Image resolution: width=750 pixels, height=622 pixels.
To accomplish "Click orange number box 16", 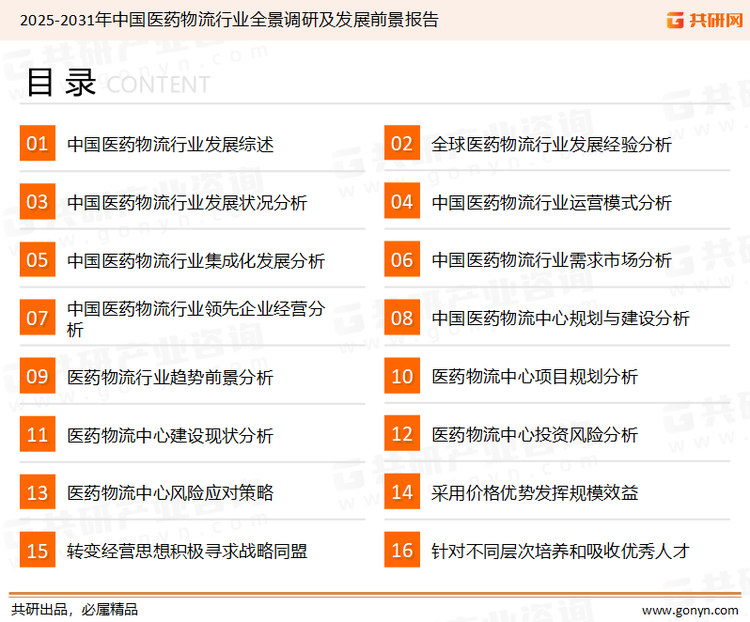I will click(402, 550).
